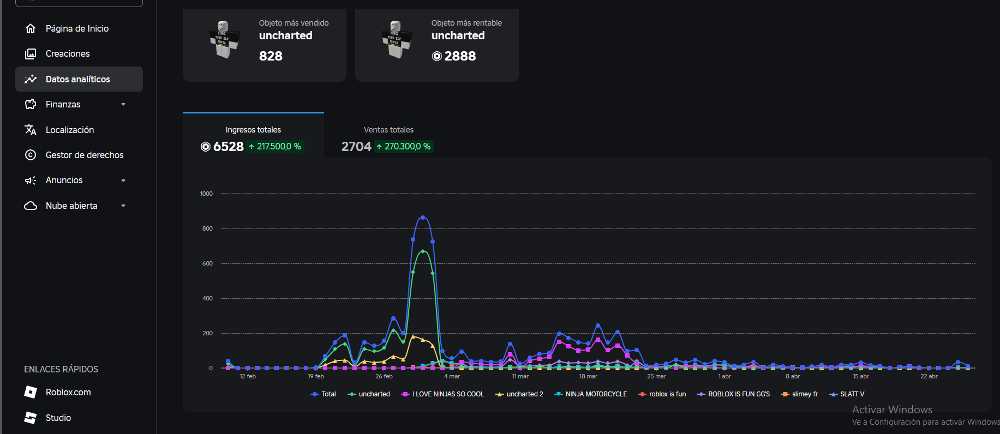Expand the Anuncios submenu arrow
This screenshot has height=434, width=1000.
pyautogui.click(x=123, y=180)
